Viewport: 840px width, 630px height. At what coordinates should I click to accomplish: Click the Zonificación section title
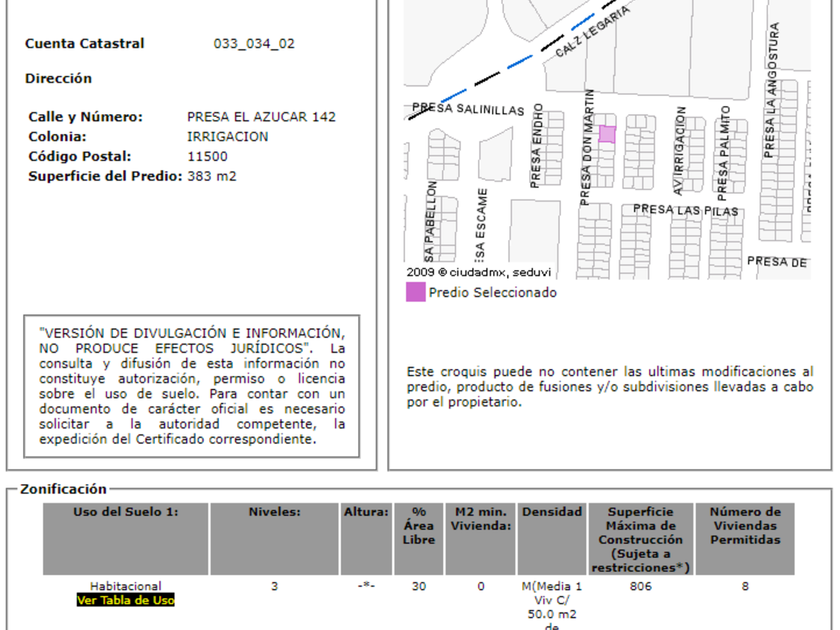tap(63, 489)
